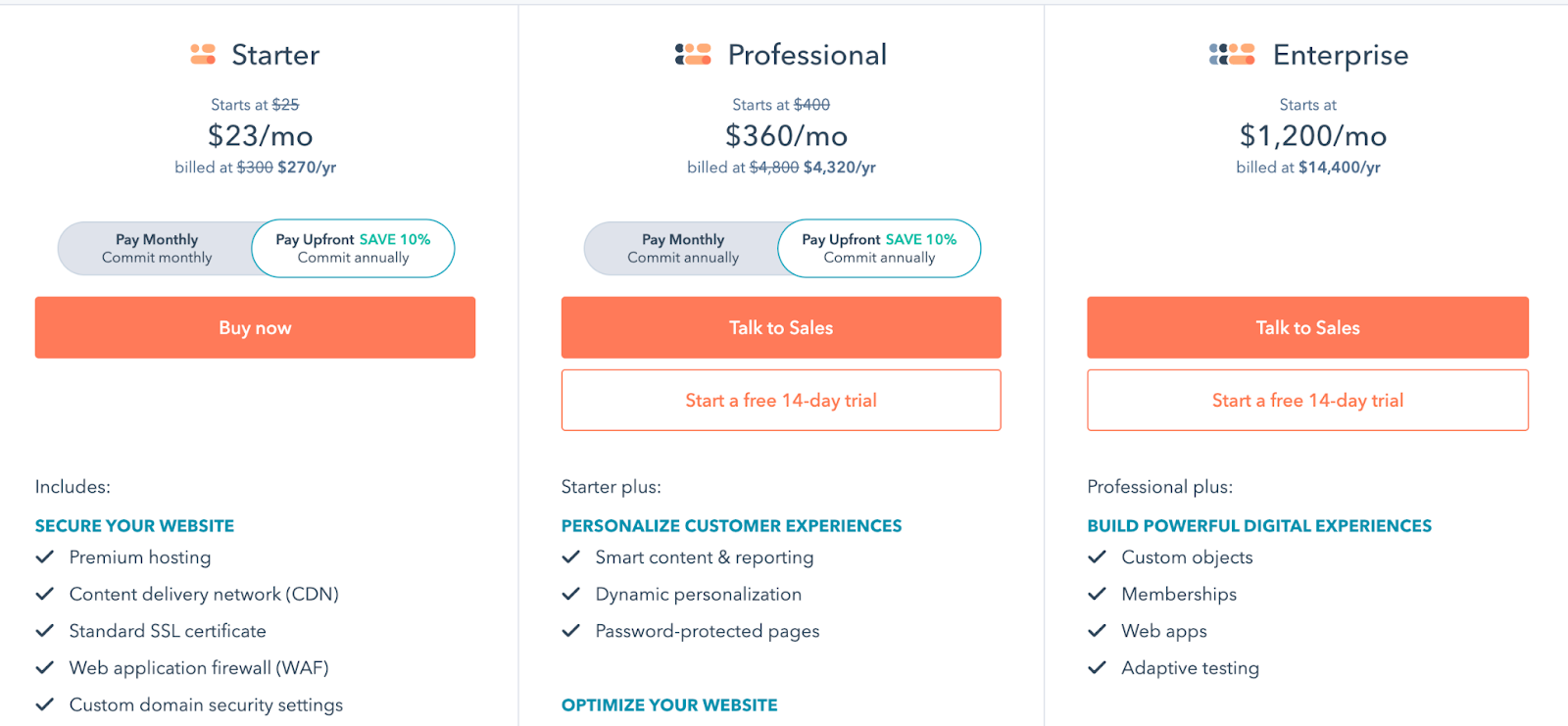The image size is (1568, 726).
Task: Click the Enterprise $1,200/mo price text
Action: (1312, 136)
